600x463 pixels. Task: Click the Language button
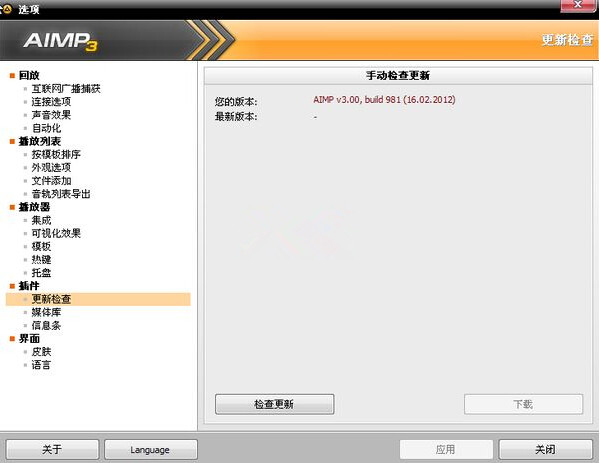click(x=151, y=449)
